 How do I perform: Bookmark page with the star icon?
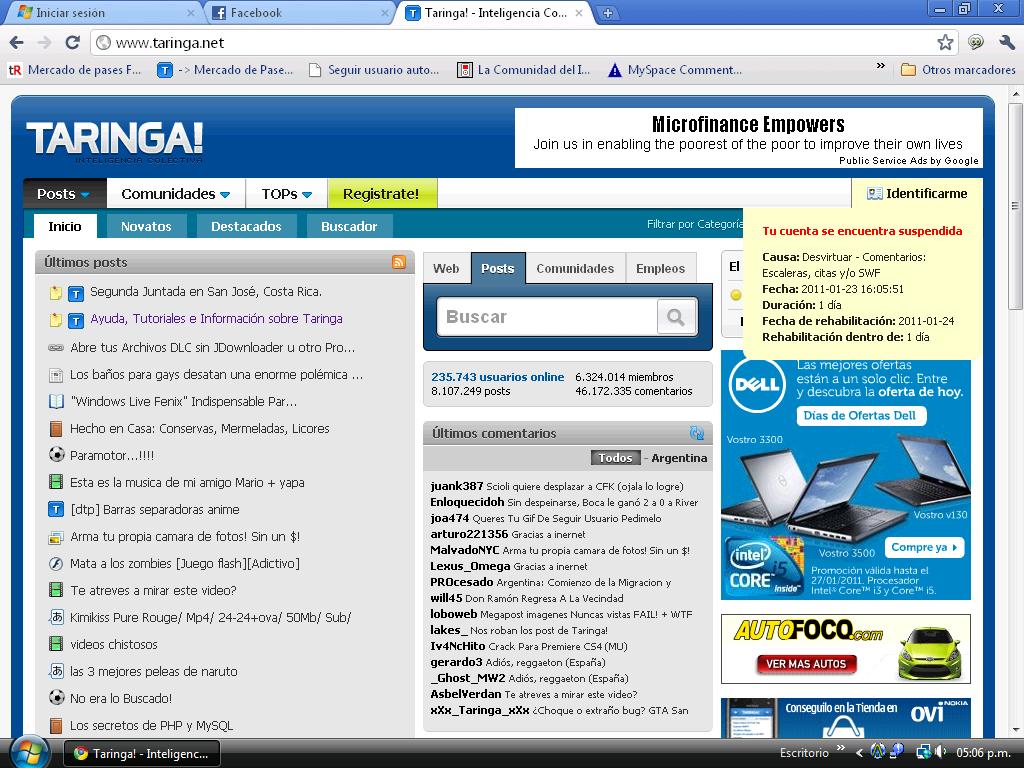point(945,42)
